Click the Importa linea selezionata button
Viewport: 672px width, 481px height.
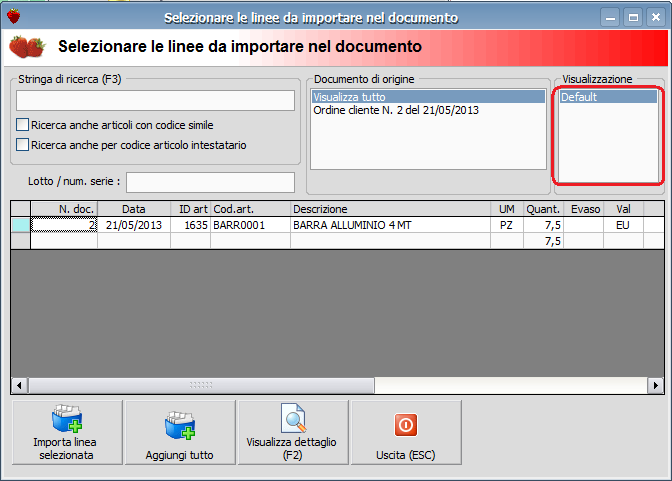coord(67,432)
